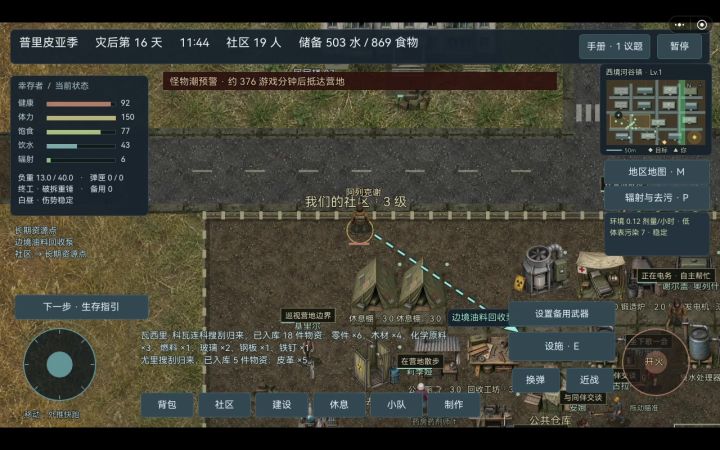
Task: Click the 公共仓库 warehouse label
Action: point(550,420)
